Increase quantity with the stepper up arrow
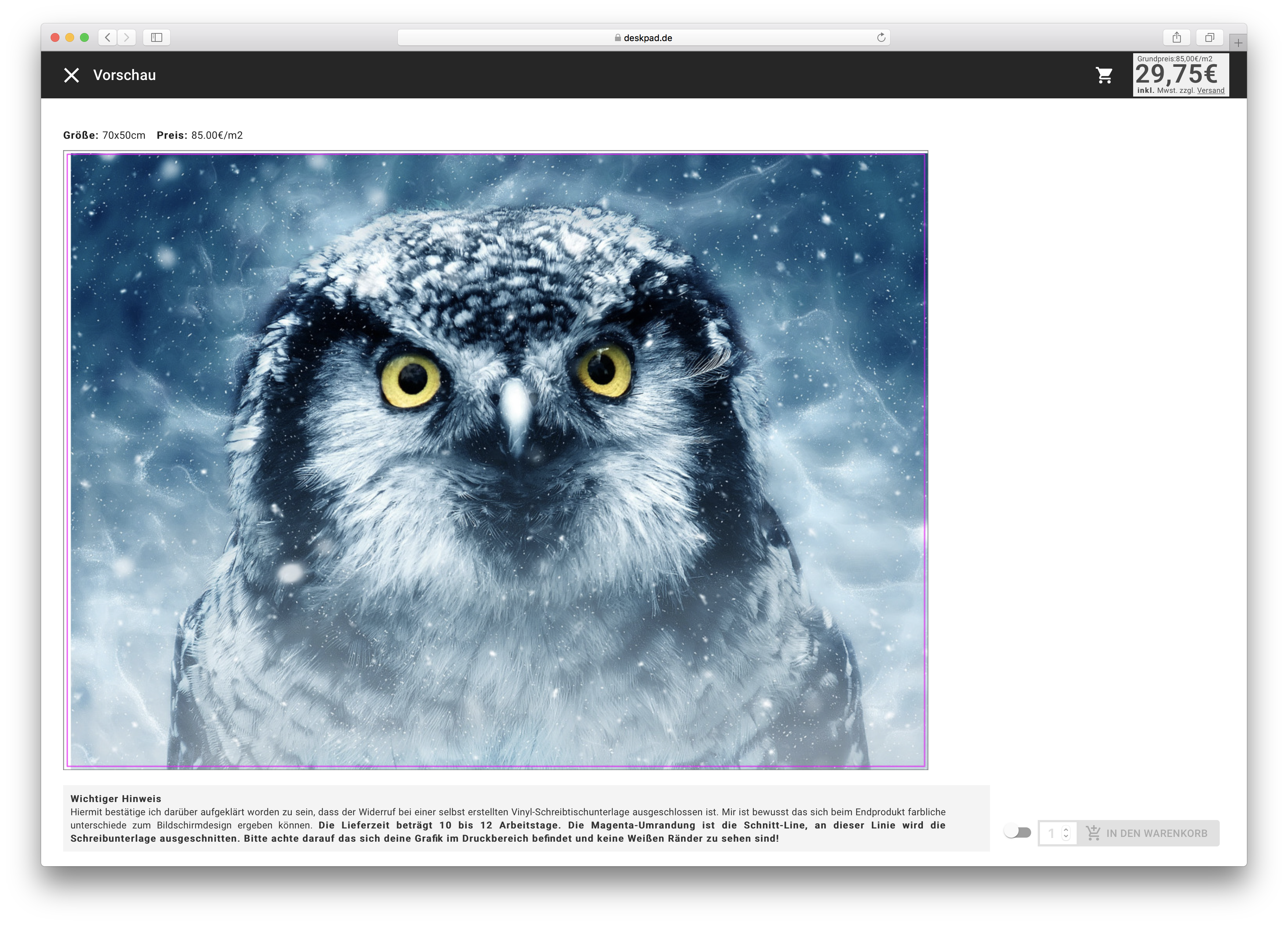 click(1066, 829)
